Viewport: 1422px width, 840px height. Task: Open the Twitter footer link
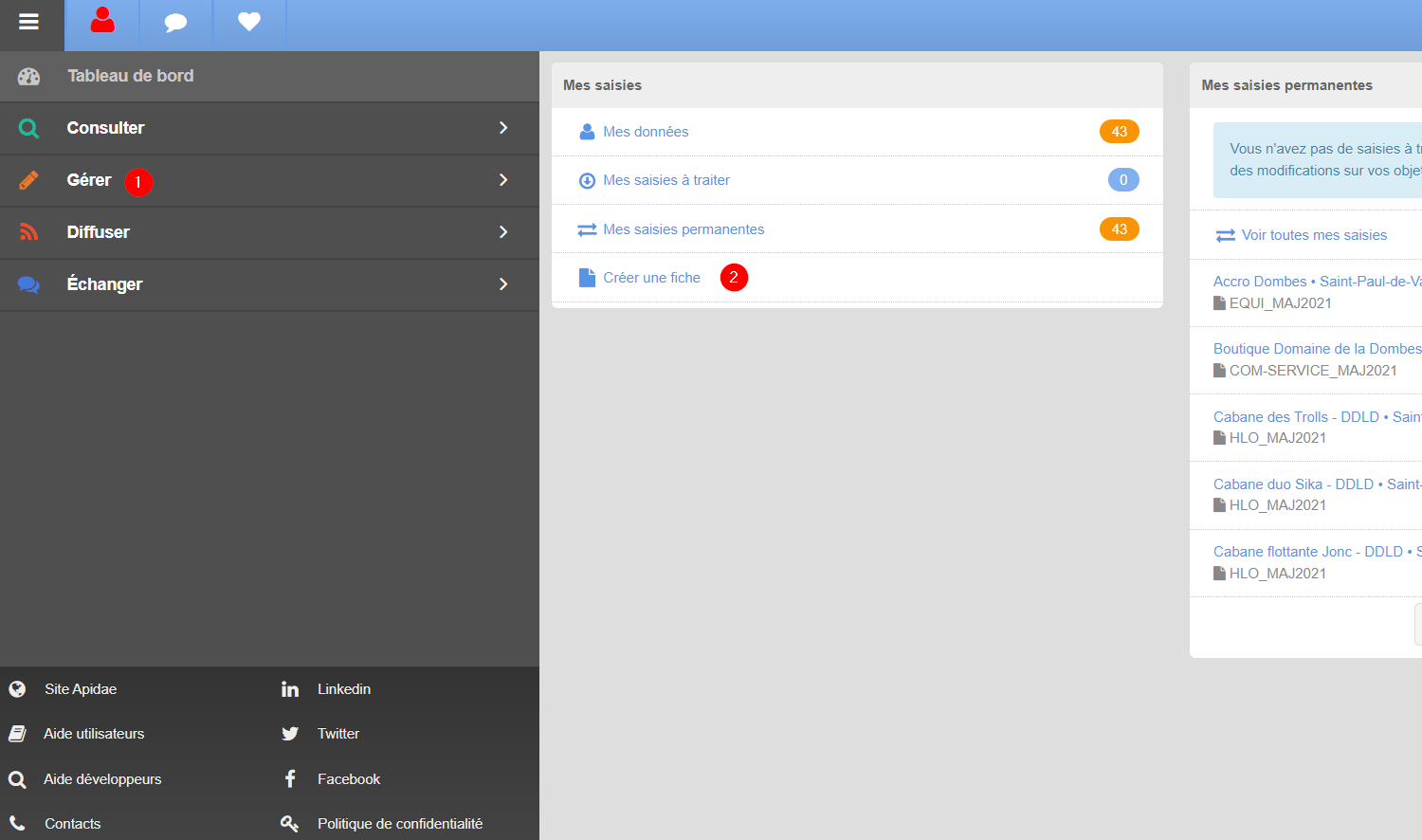coord(338,734)
